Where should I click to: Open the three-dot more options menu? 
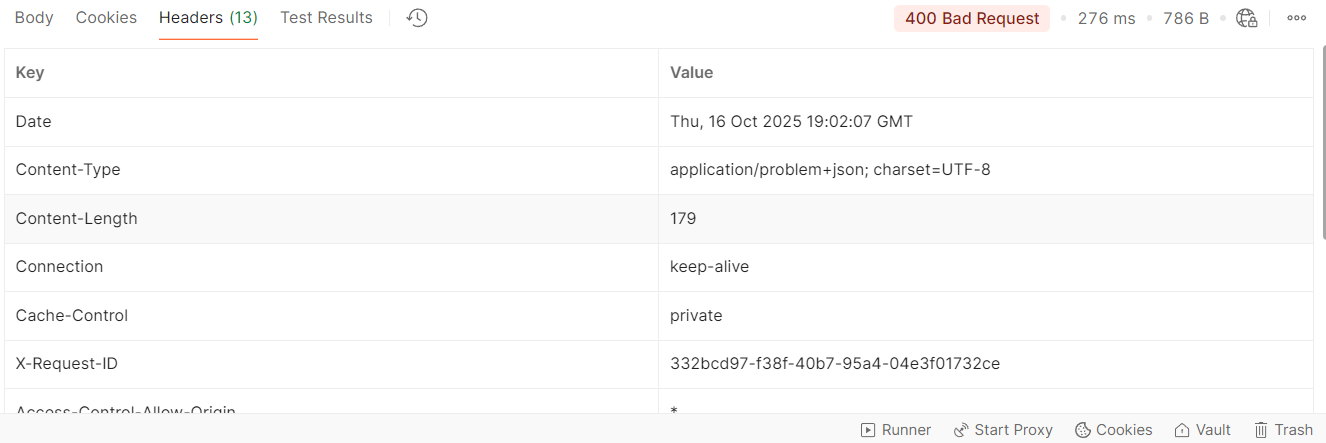click(x=1297, y=18)
